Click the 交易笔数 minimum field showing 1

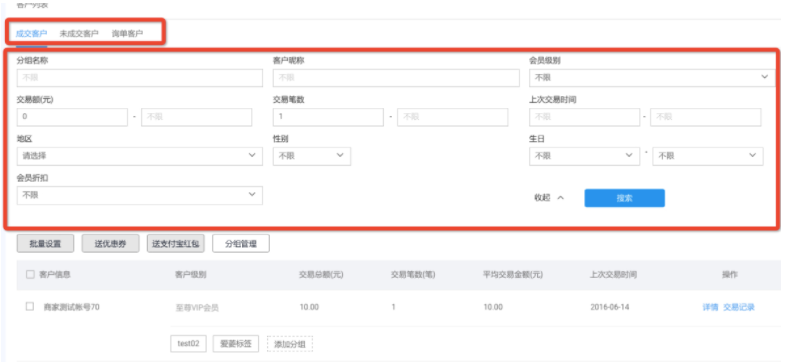[x=328, y=117]
